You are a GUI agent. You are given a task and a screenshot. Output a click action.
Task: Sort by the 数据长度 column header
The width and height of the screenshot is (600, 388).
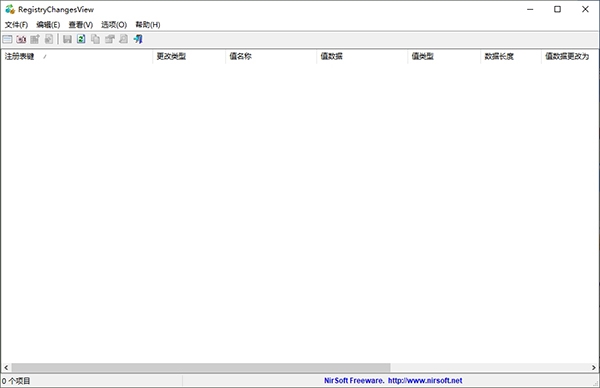(511, 56)
